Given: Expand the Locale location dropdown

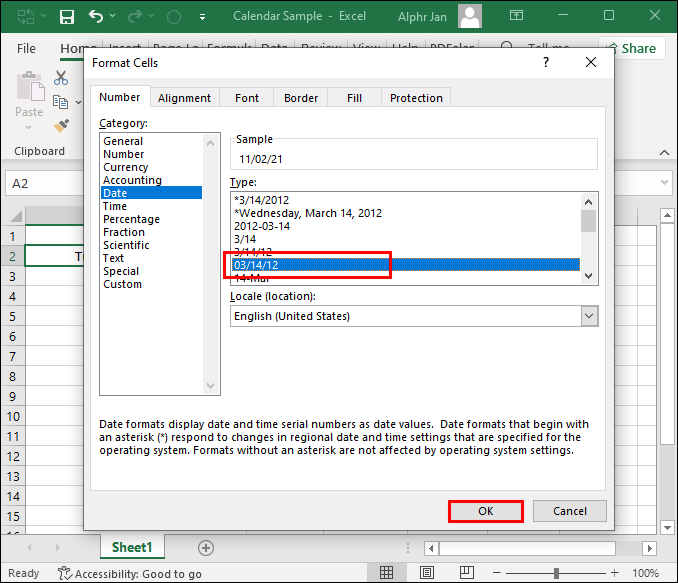Looking at the screenshot, I should (588, 316).
